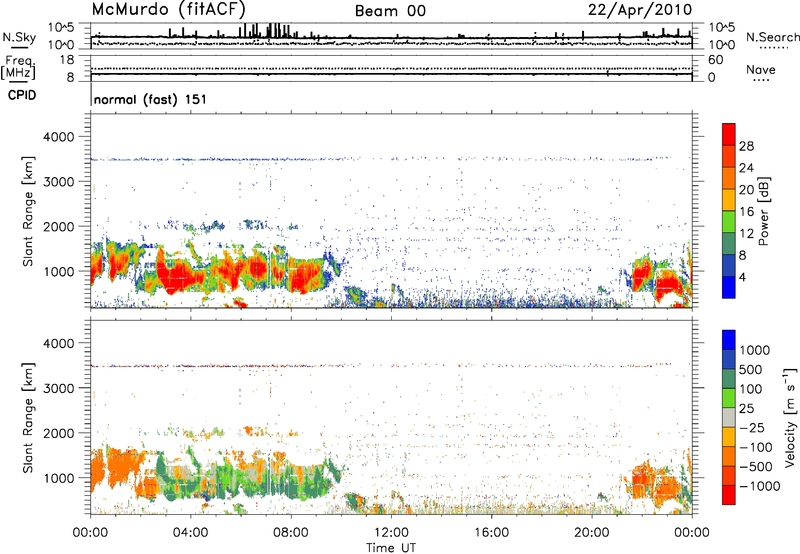Select the '12' label on power color bar
Image resolution: width=800 pixels, height=554 pixels.
746,234
